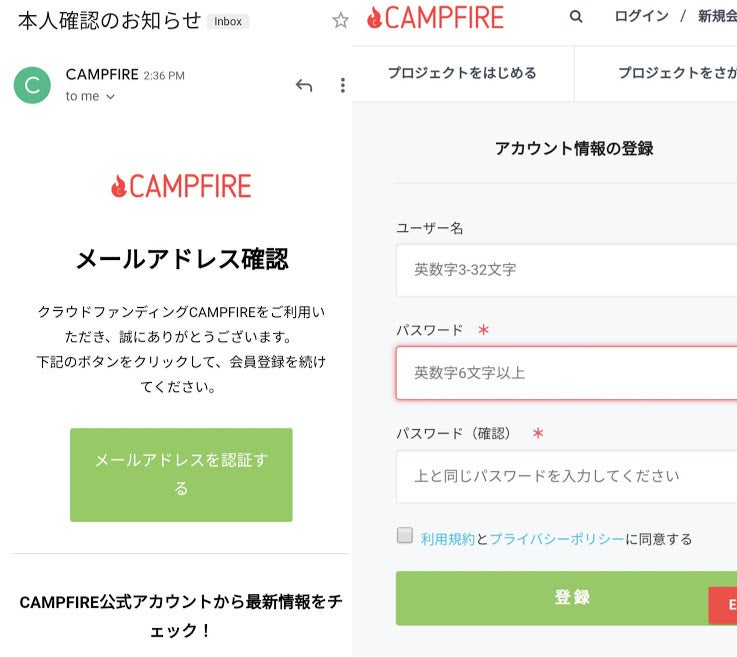Click the メールアドレスを認証する button
Screen dimensions: 737x657
click(x=181, y=475)
